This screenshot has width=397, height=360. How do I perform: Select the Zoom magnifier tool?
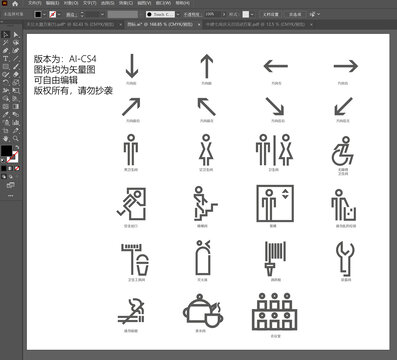click(x=16, y=139)
